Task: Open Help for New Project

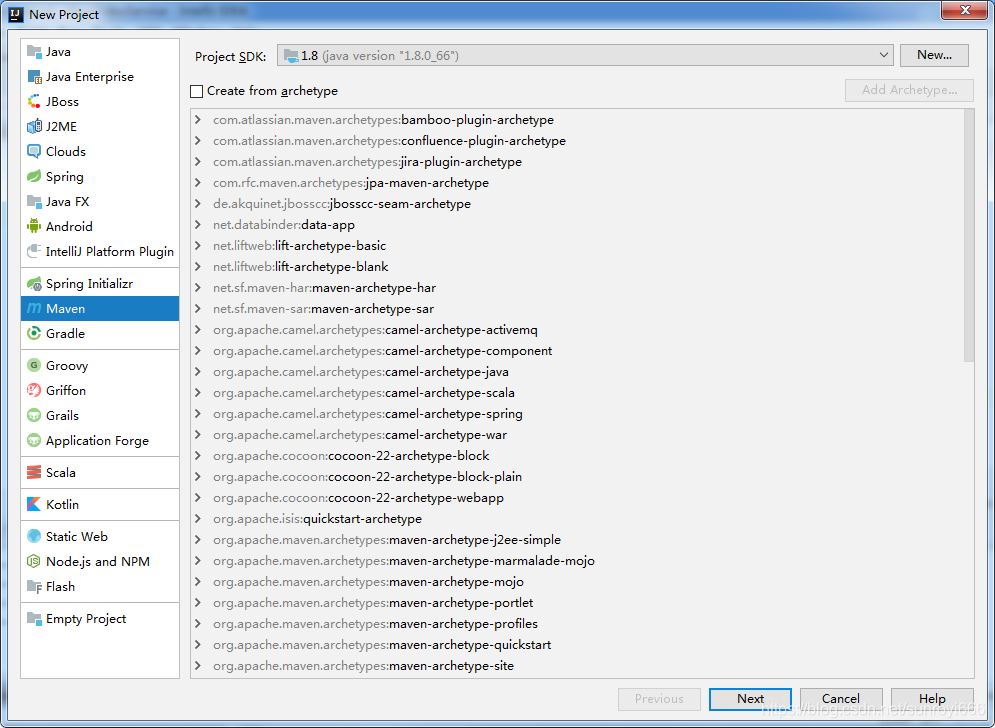Action: 932,699
